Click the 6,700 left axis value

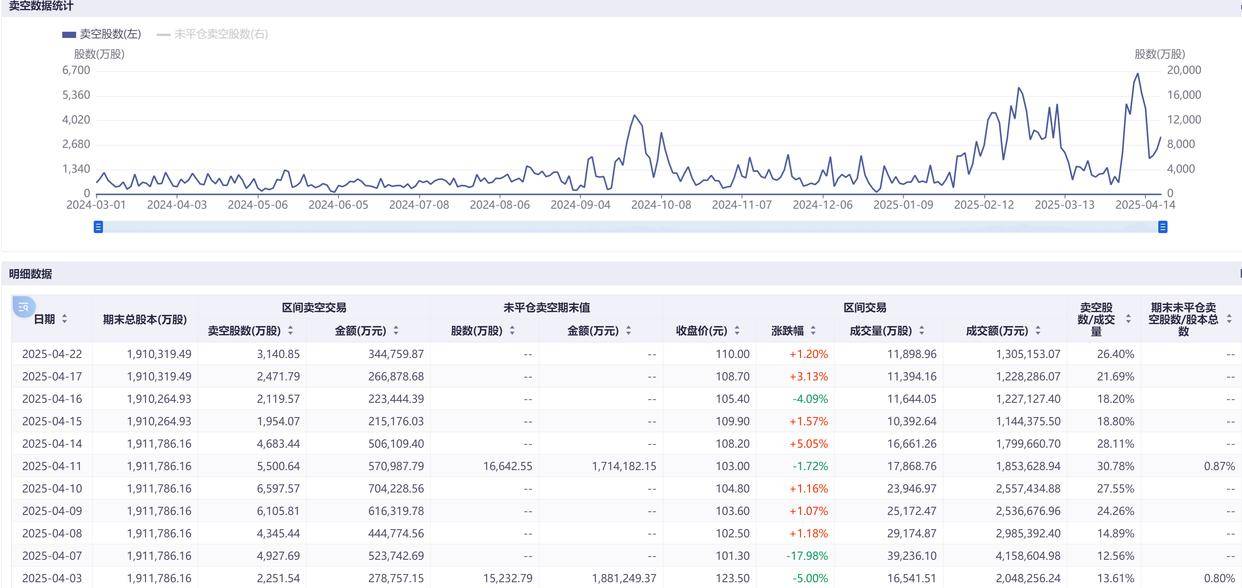point(76,71)
